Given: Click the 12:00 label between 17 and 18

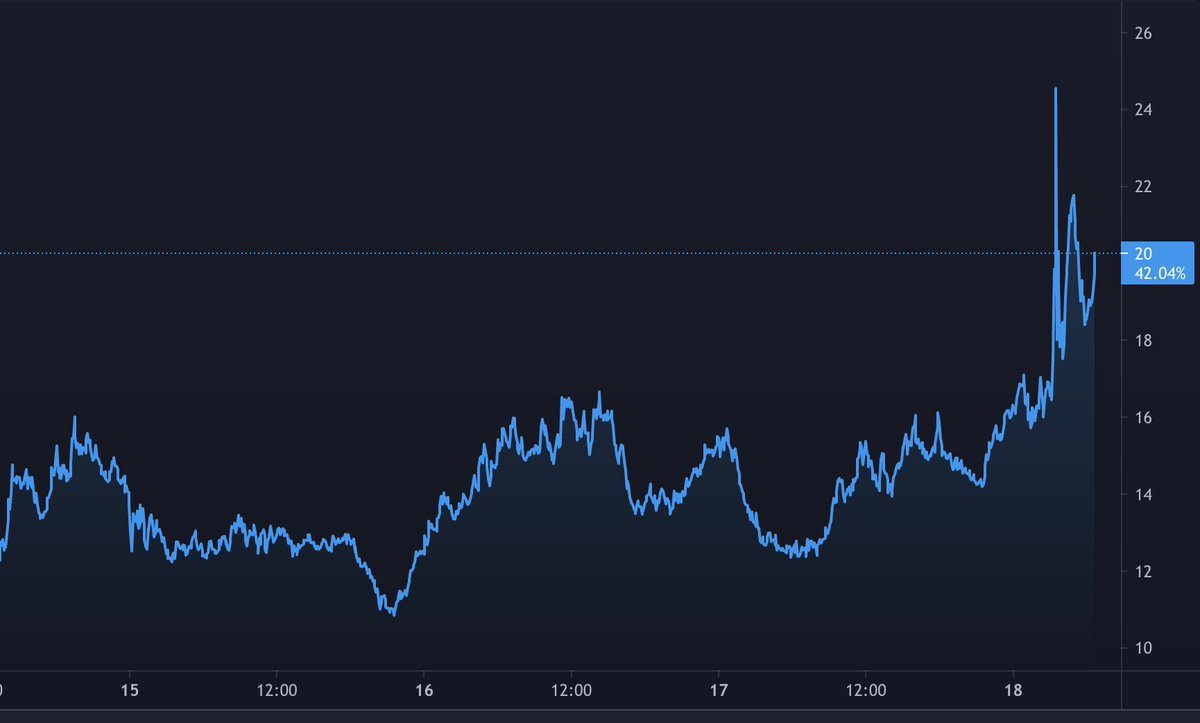Looking at the screenshot, I should click(x=866, y=690).
